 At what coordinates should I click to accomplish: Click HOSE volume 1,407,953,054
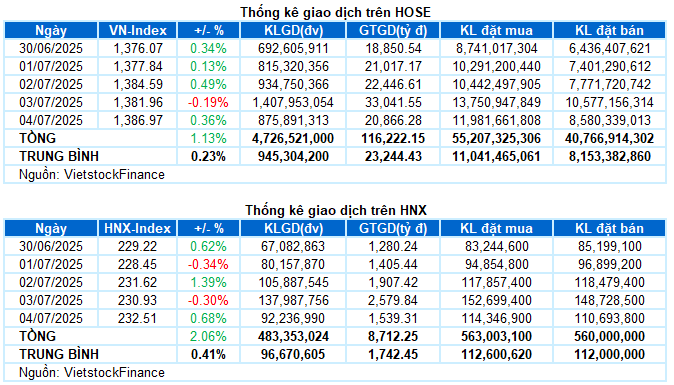(293, 102)
